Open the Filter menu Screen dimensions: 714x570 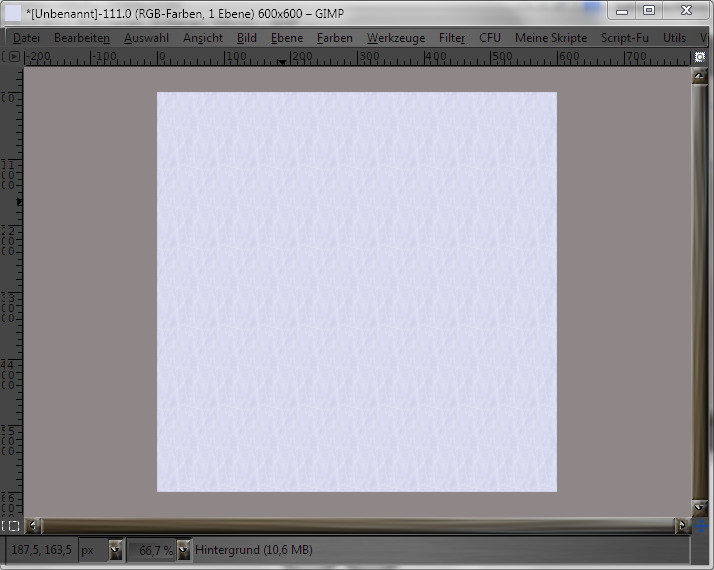coord(452,38)
